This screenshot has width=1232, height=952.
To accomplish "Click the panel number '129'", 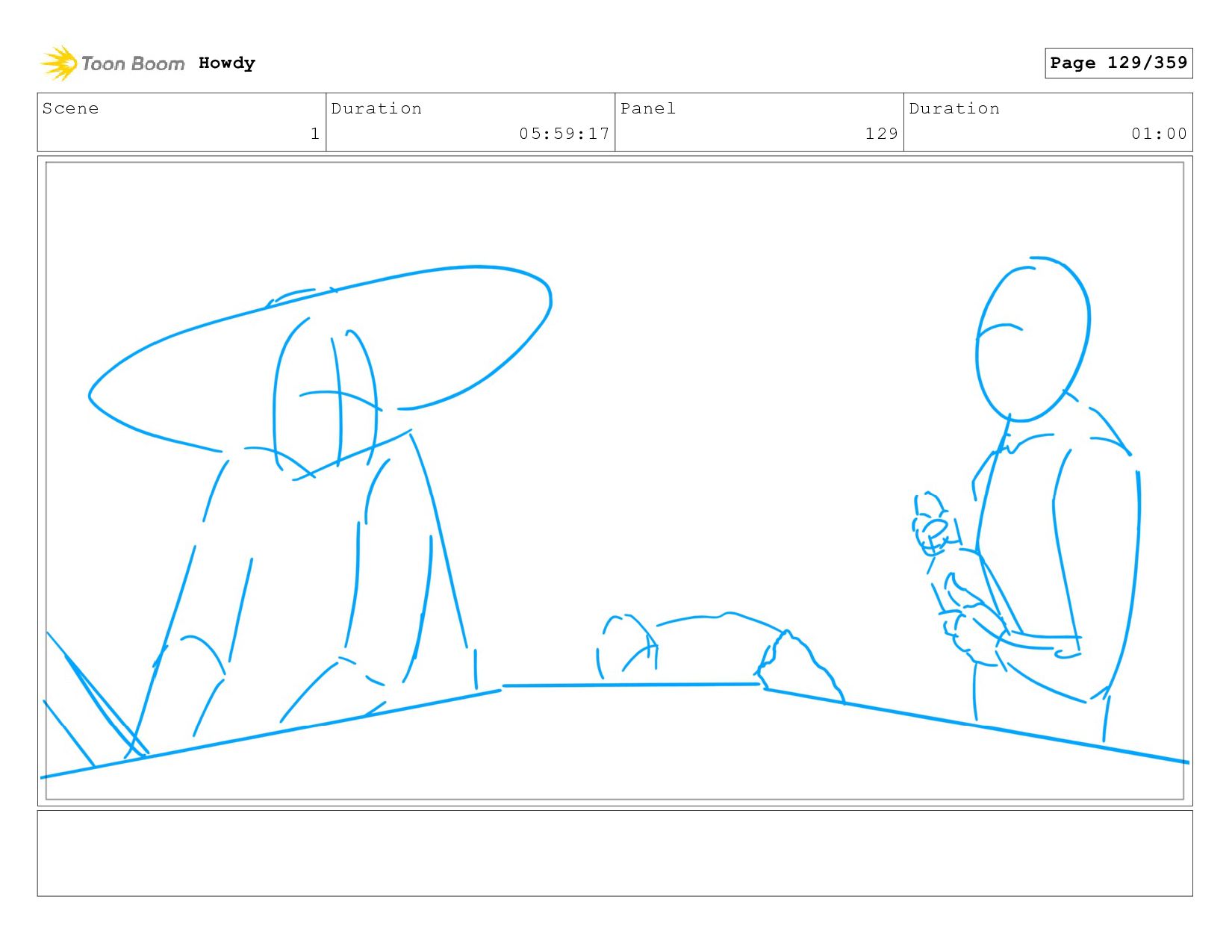I will 882,134.
